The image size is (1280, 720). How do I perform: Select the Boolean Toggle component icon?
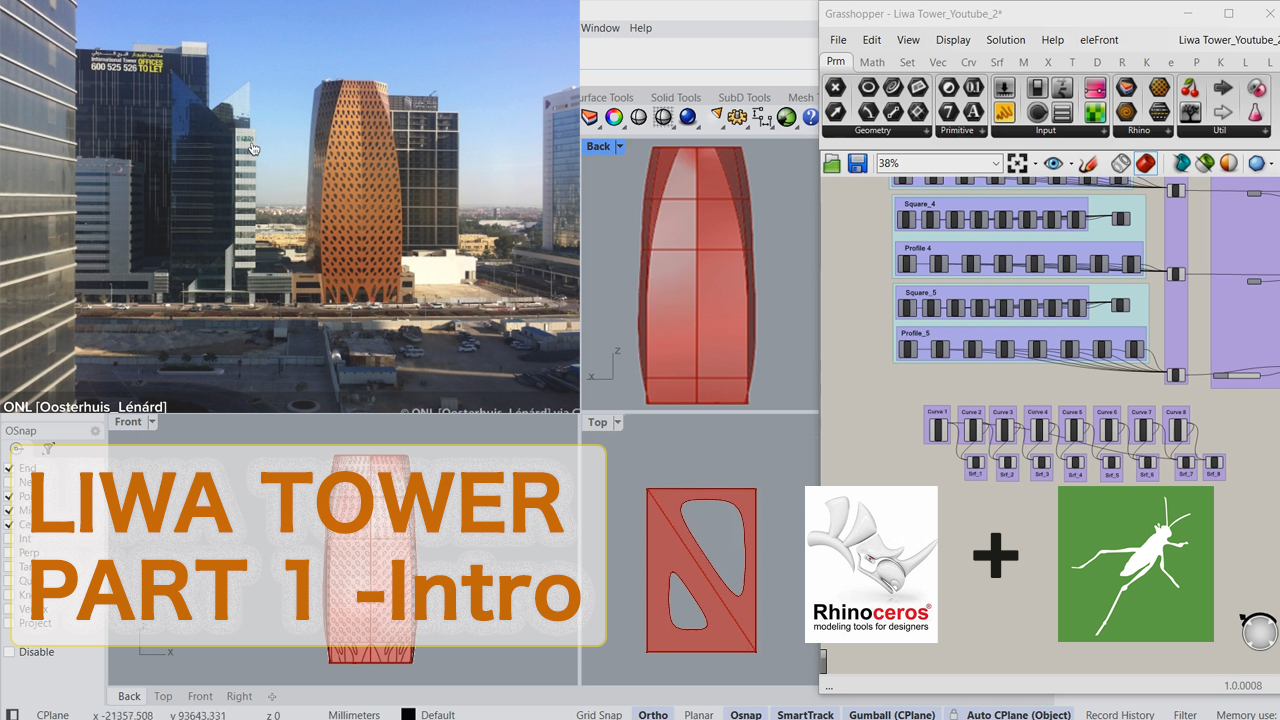(1037, 88)
